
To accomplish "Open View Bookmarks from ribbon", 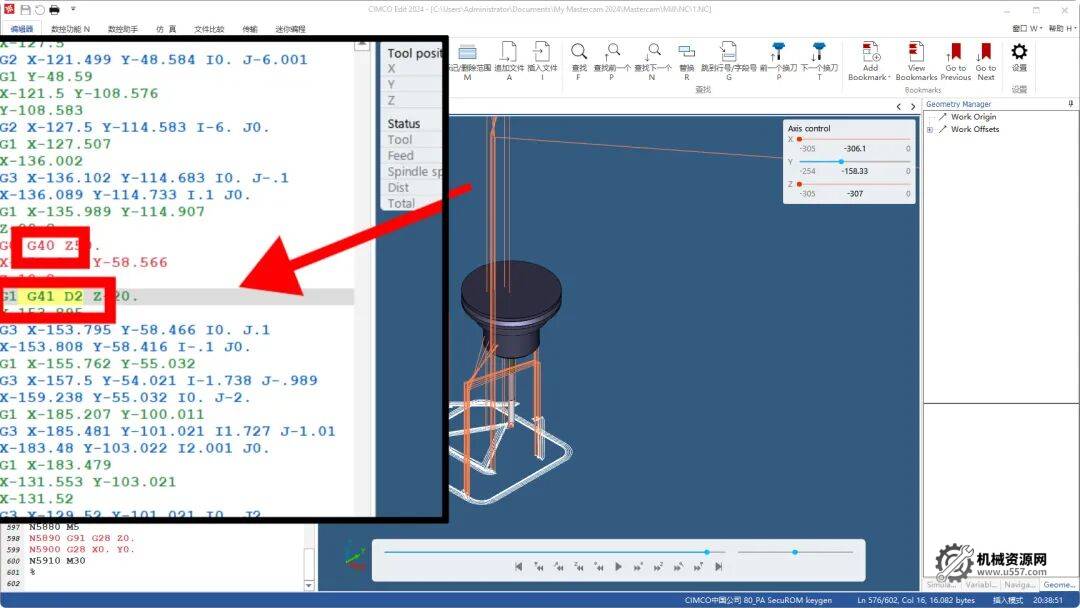I will [916, 54].
